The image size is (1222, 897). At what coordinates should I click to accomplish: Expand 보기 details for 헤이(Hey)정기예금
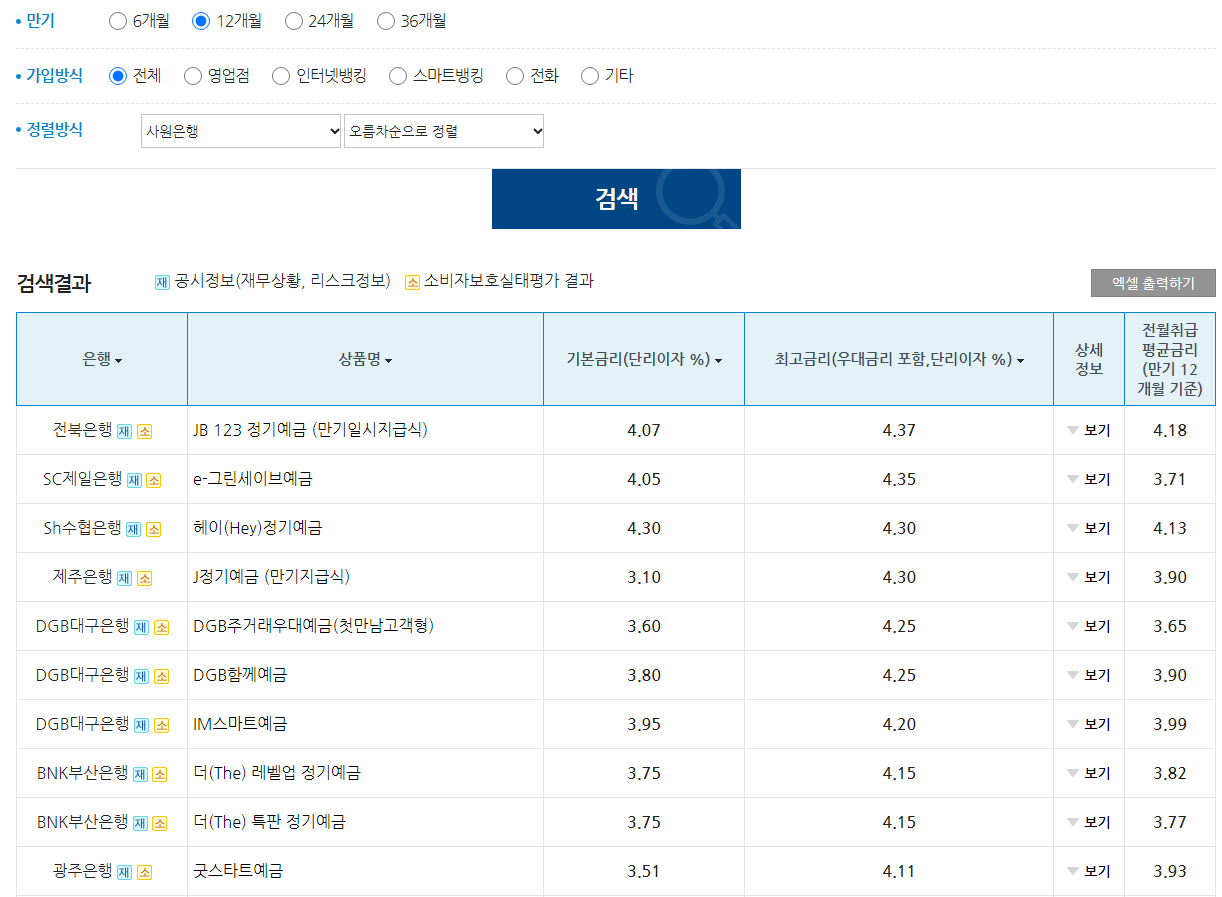pyautogui.click(x=1089, y=529)
